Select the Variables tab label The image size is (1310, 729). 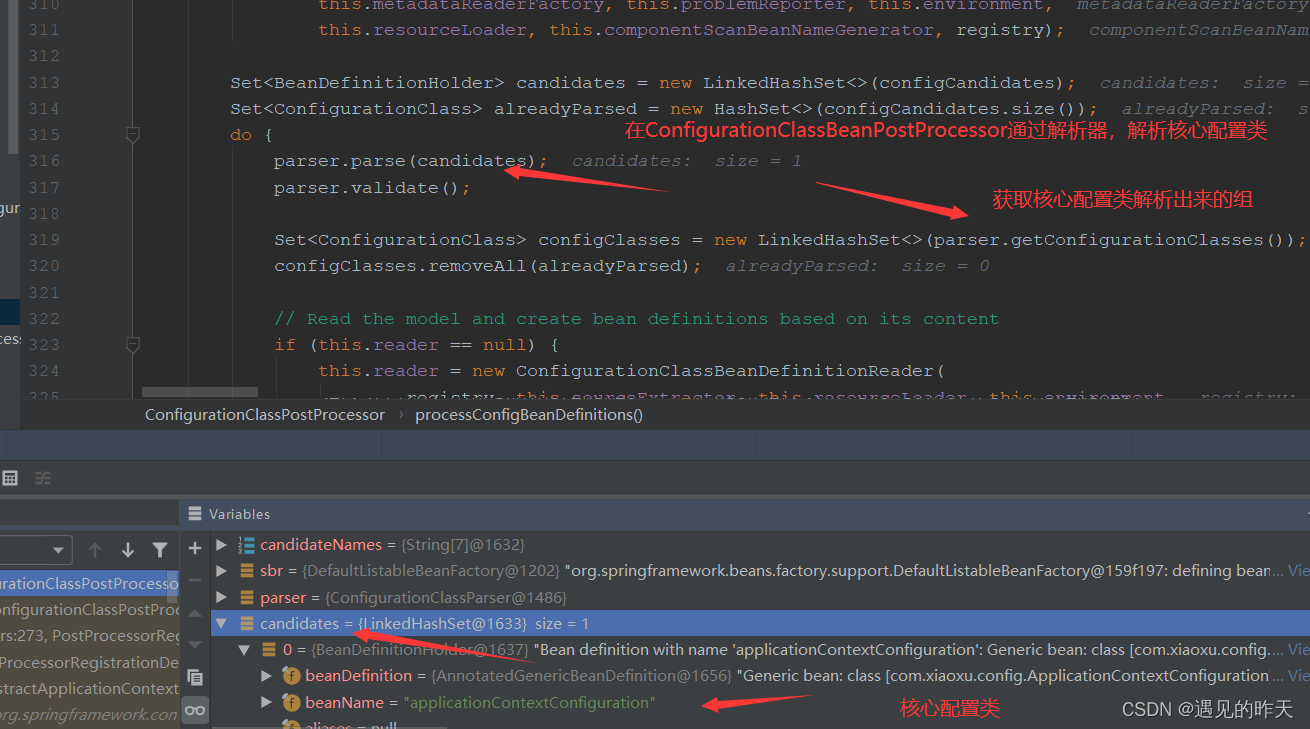click(239, 514)
